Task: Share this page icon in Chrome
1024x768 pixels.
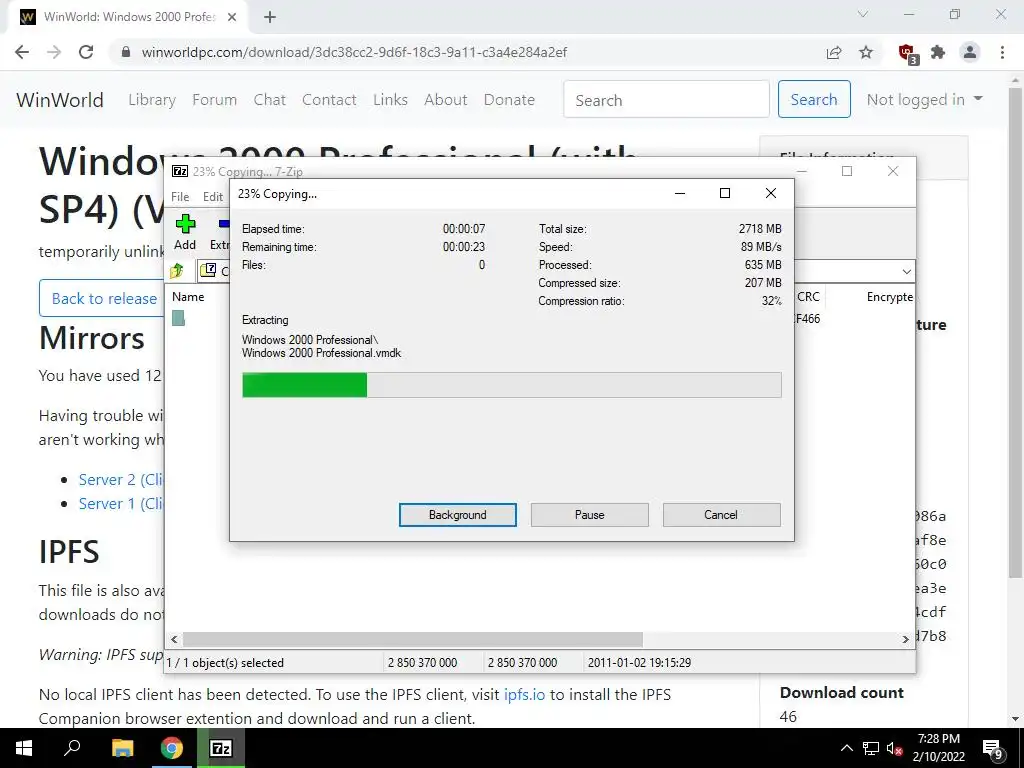Action: click(x=833, y=52)
